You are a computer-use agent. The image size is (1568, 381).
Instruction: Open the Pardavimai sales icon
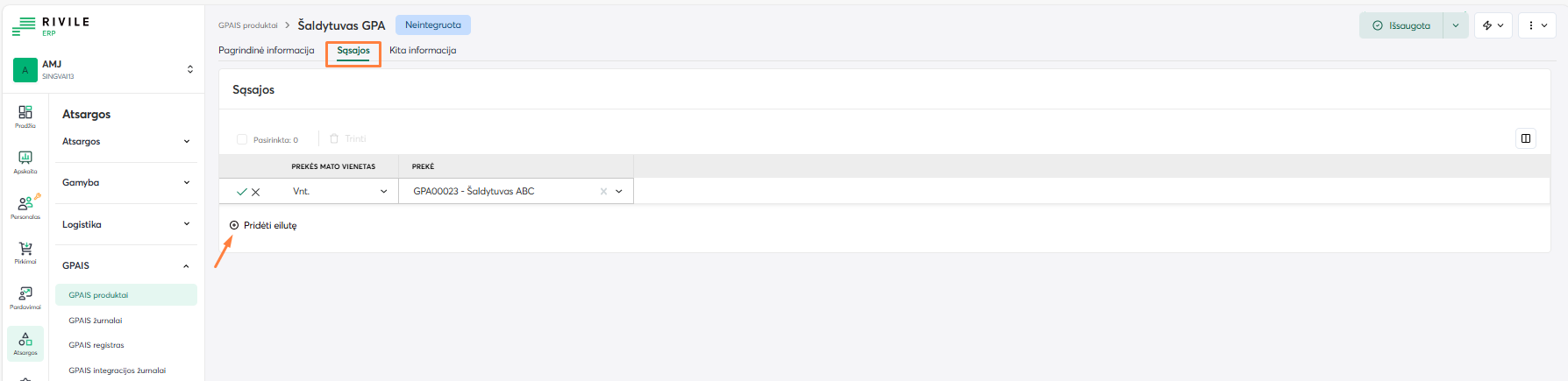(x=25, y=297)
